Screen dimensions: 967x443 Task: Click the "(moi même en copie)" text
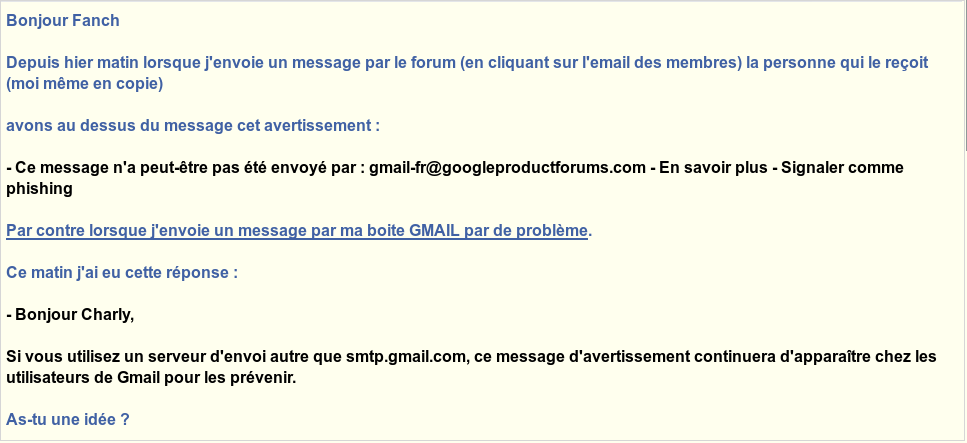pyautogui.click(x=84, y=84)
